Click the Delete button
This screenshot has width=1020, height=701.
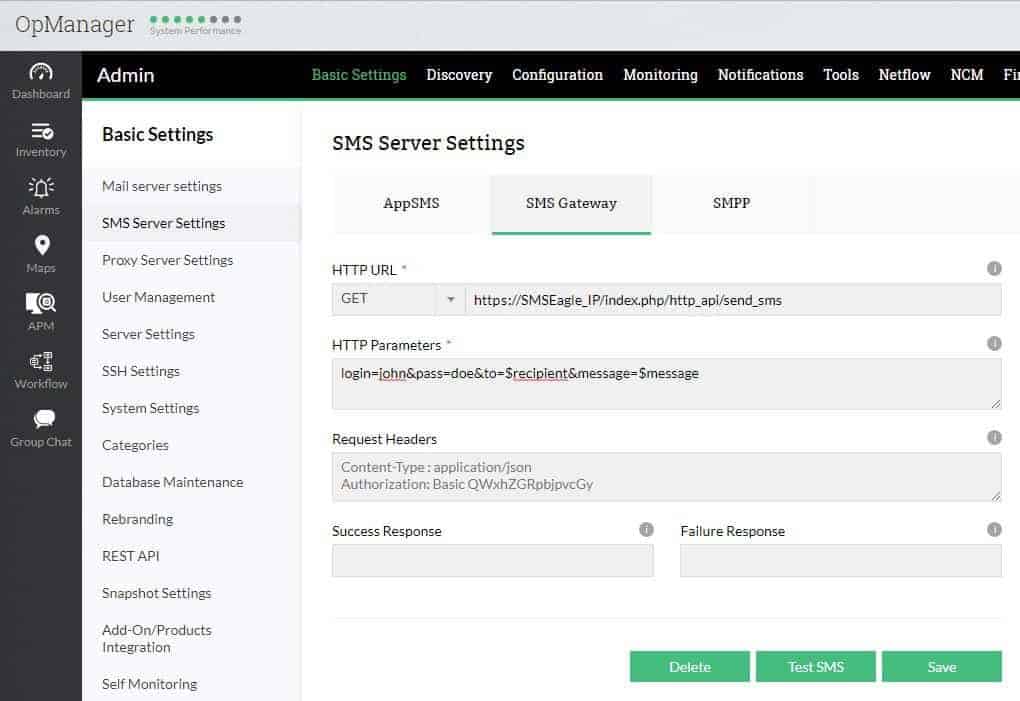pos(690,667)
